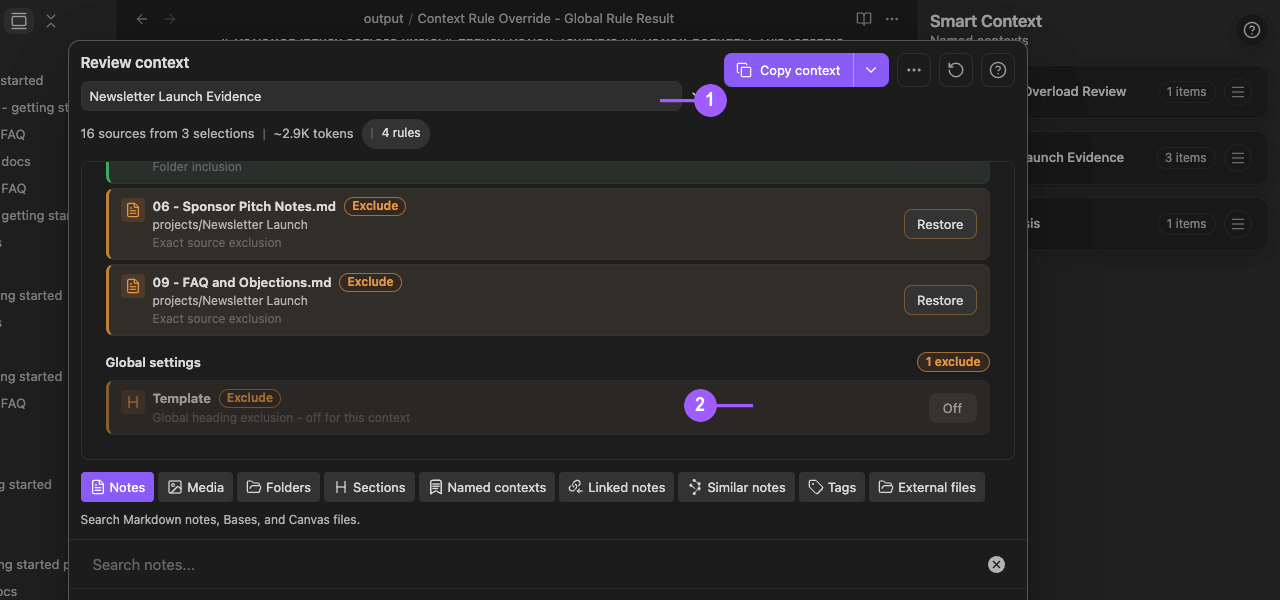The width and height of the screenshot is (1280, 600).
Task: Open the note more options menu
Action: pos(892,19)
